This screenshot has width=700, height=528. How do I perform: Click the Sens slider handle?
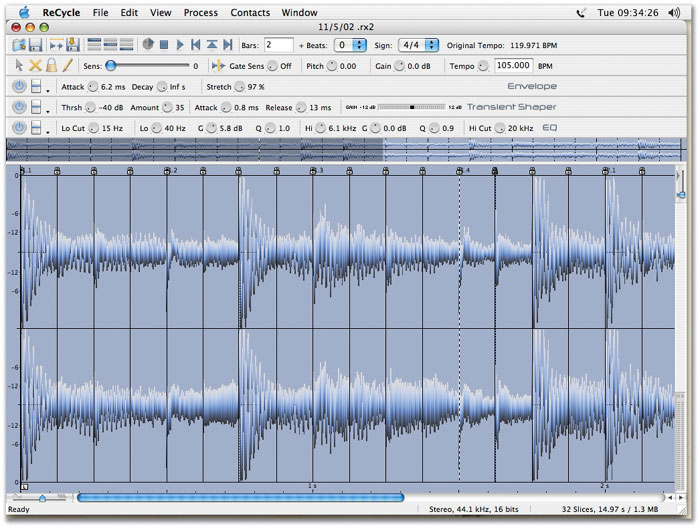(110, 66)
